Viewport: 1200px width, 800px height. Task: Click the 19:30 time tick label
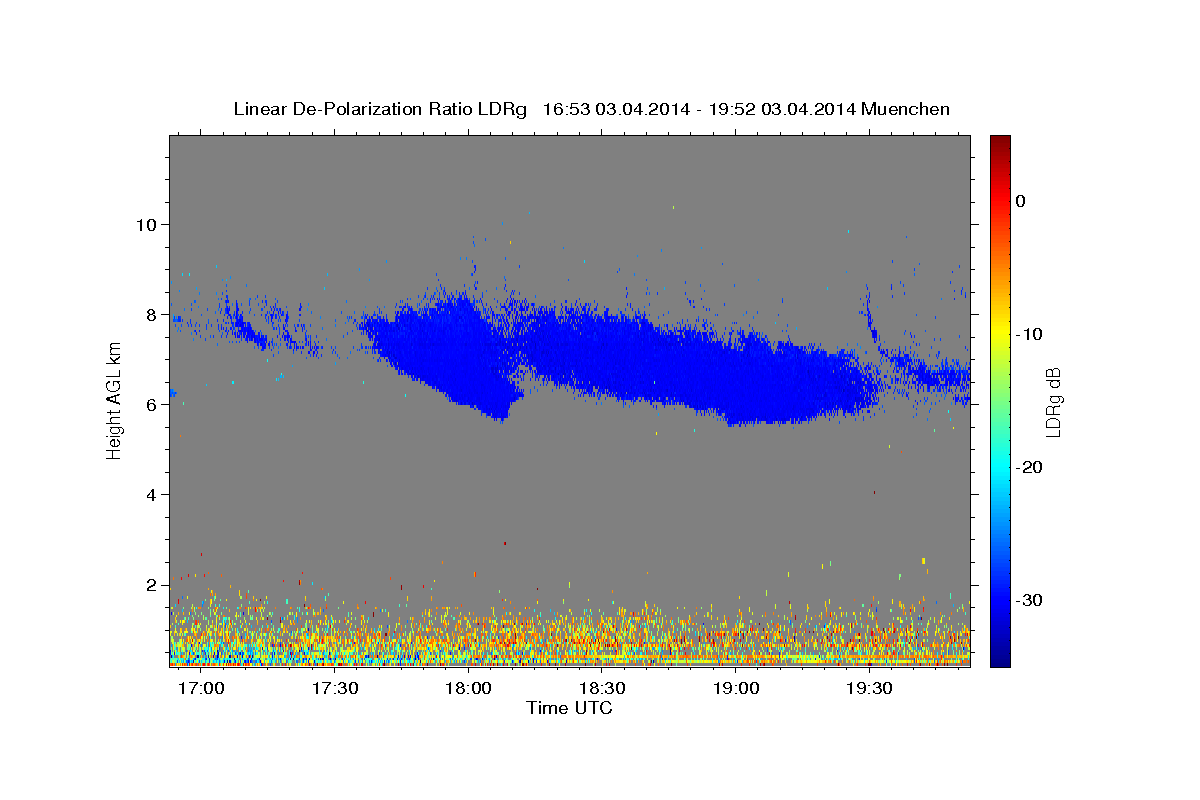[869, 689]
